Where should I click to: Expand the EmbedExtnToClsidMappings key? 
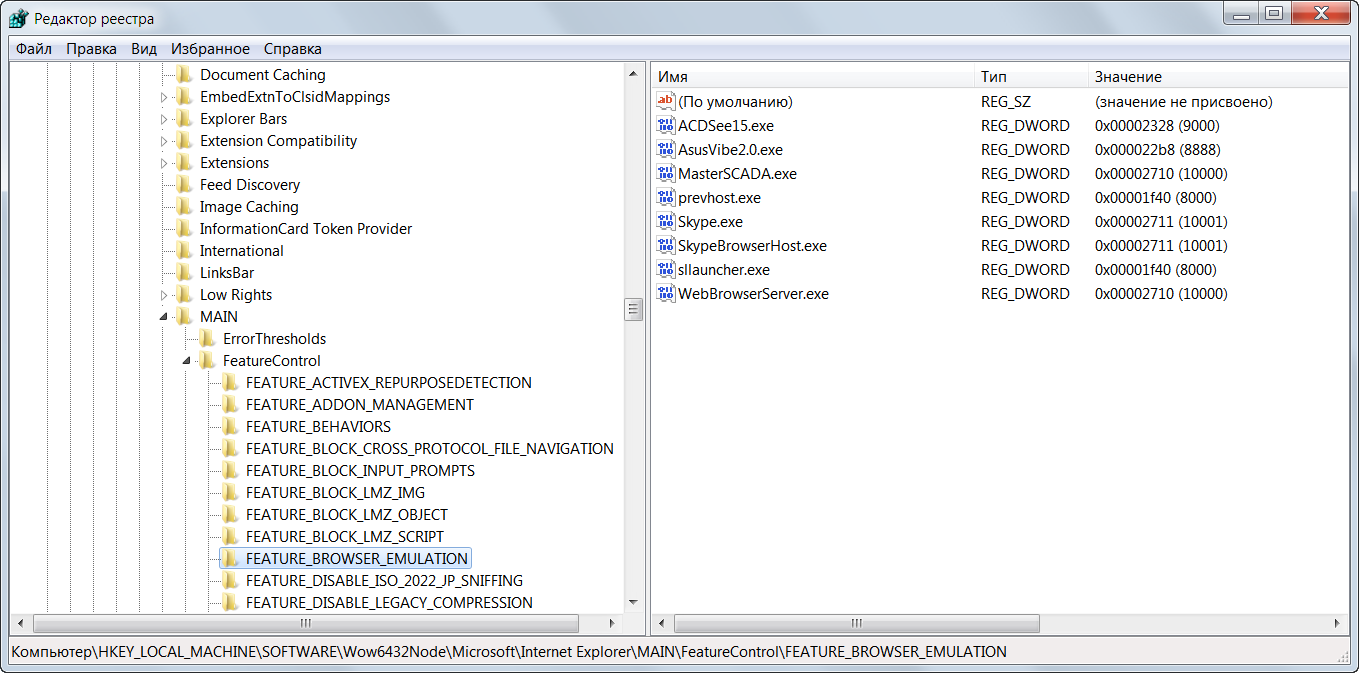pos(164,97)
